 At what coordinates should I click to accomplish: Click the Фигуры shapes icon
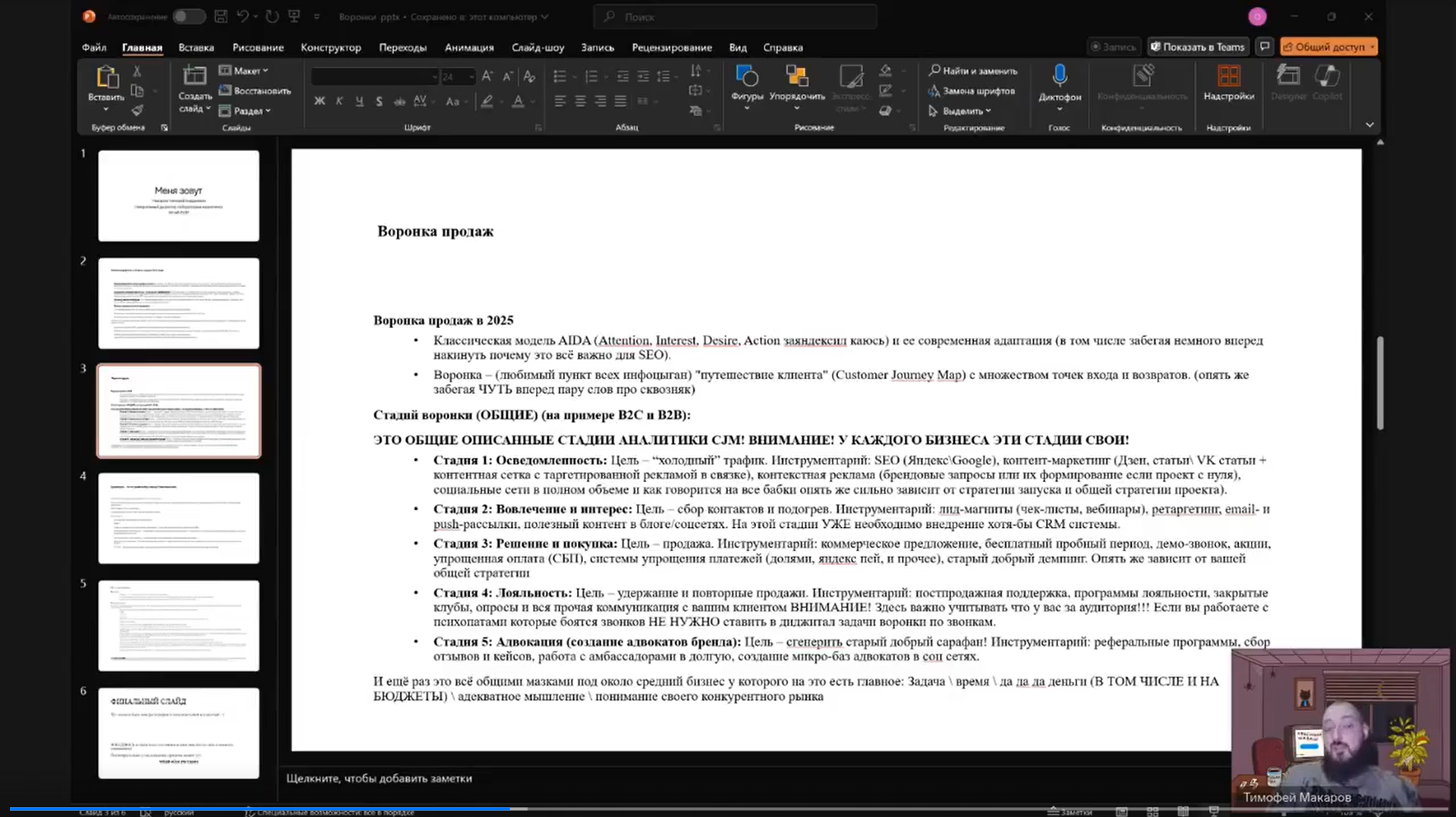[x=747, y=77]
